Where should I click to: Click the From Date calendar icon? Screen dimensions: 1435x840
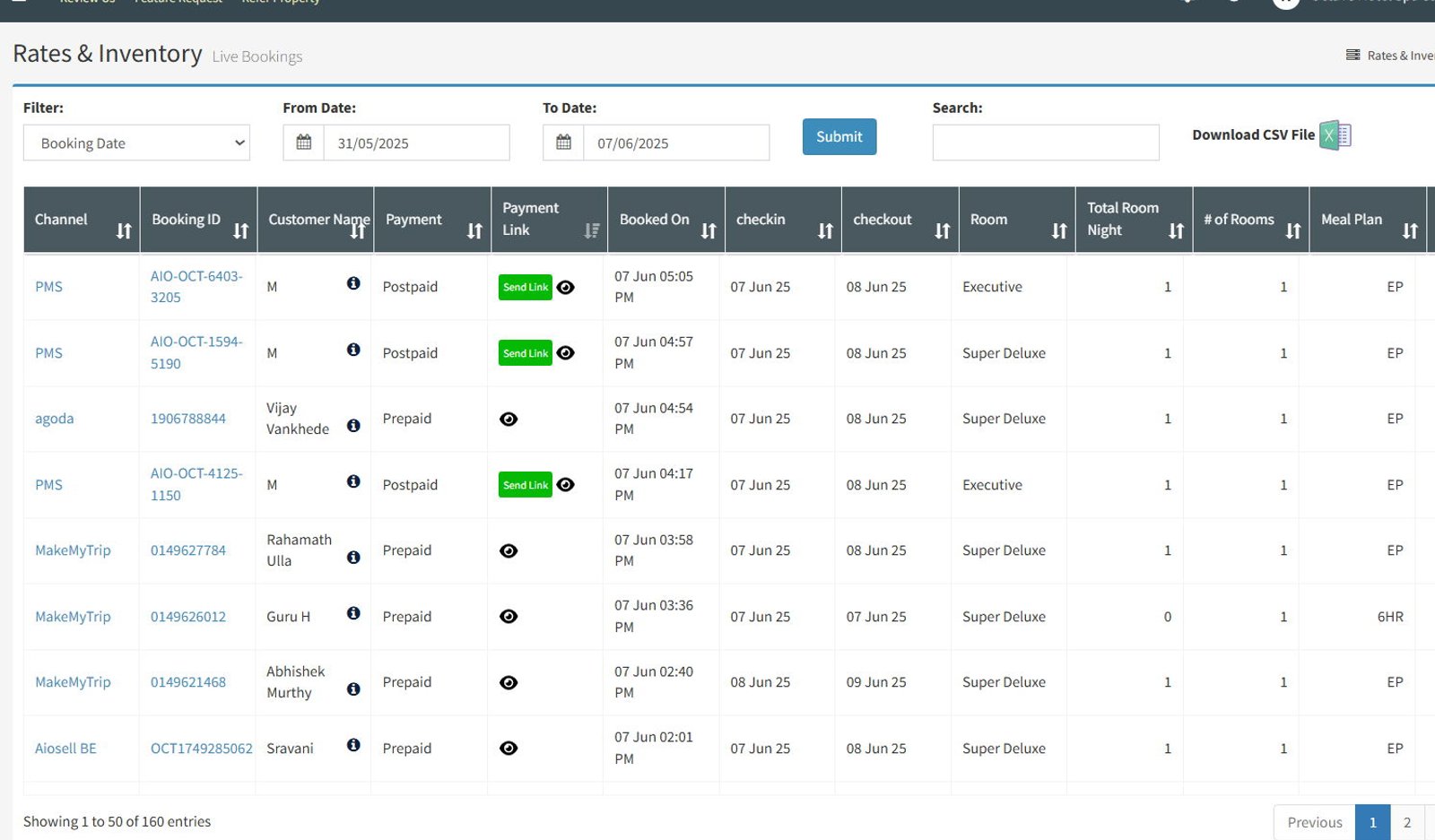tap(304, 143)
